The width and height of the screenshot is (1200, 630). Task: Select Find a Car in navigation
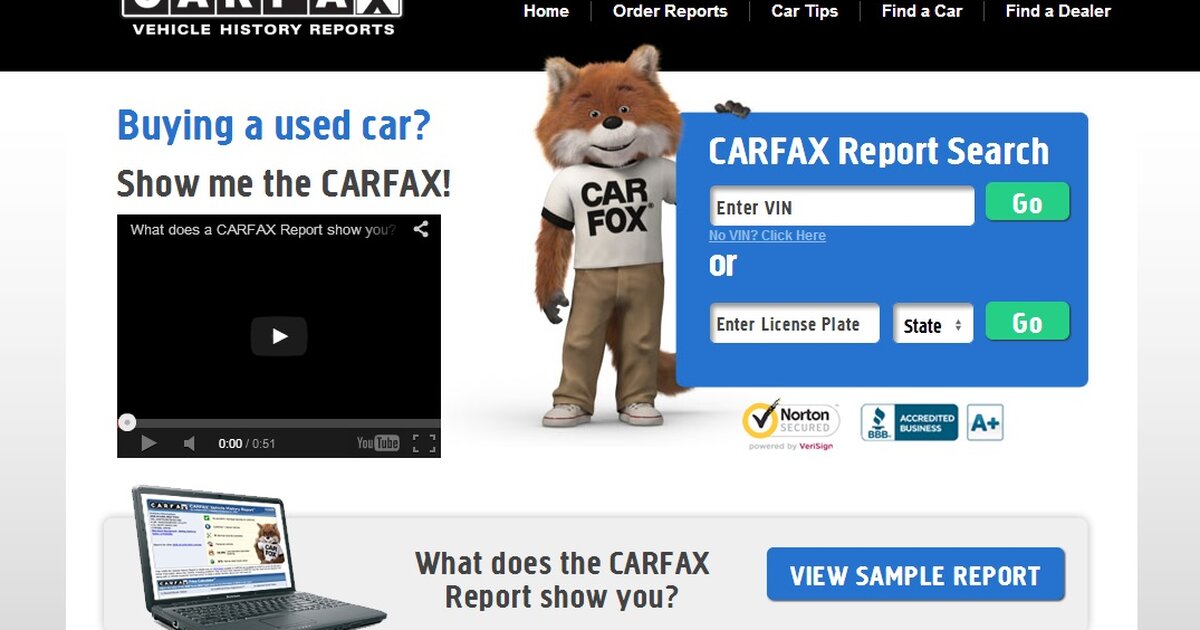pos(921,12)
